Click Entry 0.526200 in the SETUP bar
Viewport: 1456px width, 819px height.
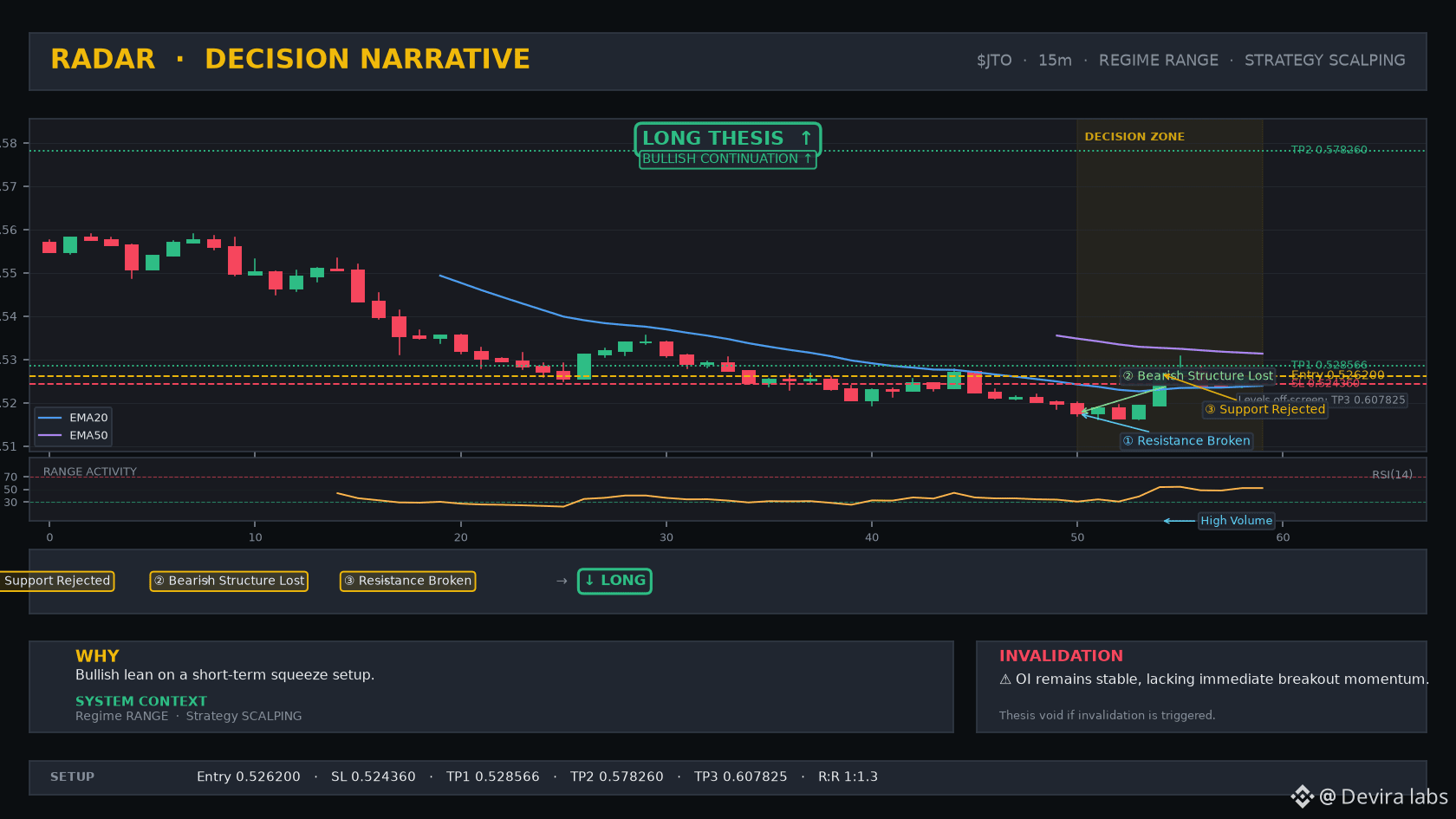click(x=249, y=777)
